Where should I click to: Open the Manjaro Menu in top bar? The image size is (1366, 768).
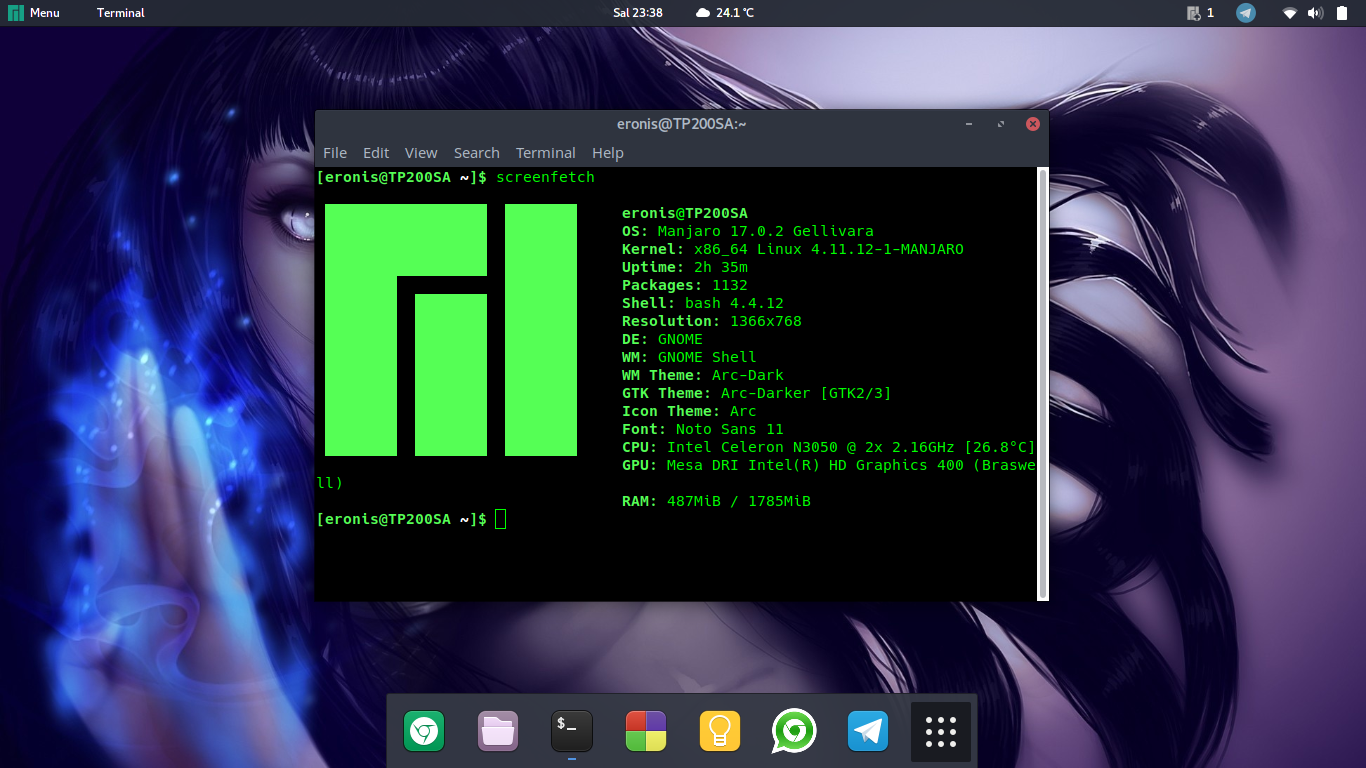(x=35, y=13)
